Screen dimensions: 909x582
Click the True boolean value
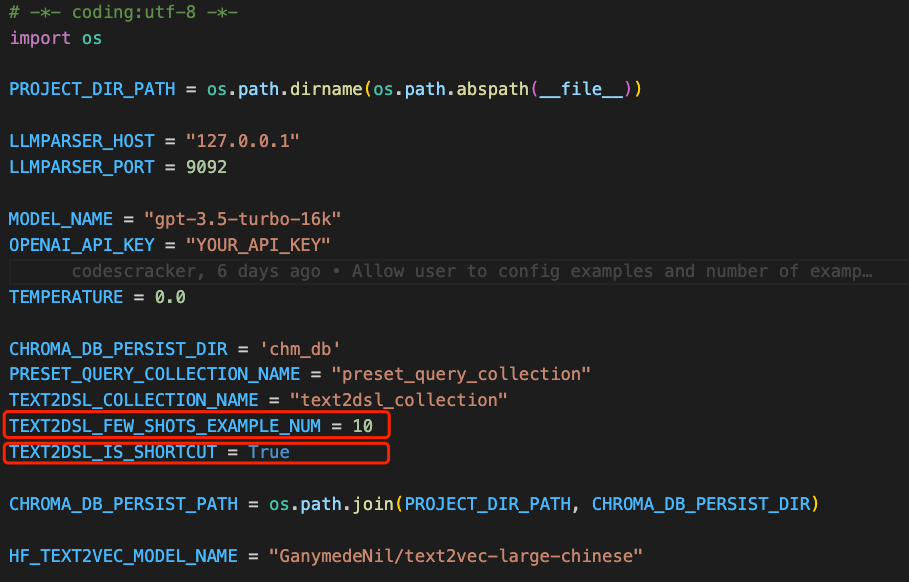tap(269, 452)
